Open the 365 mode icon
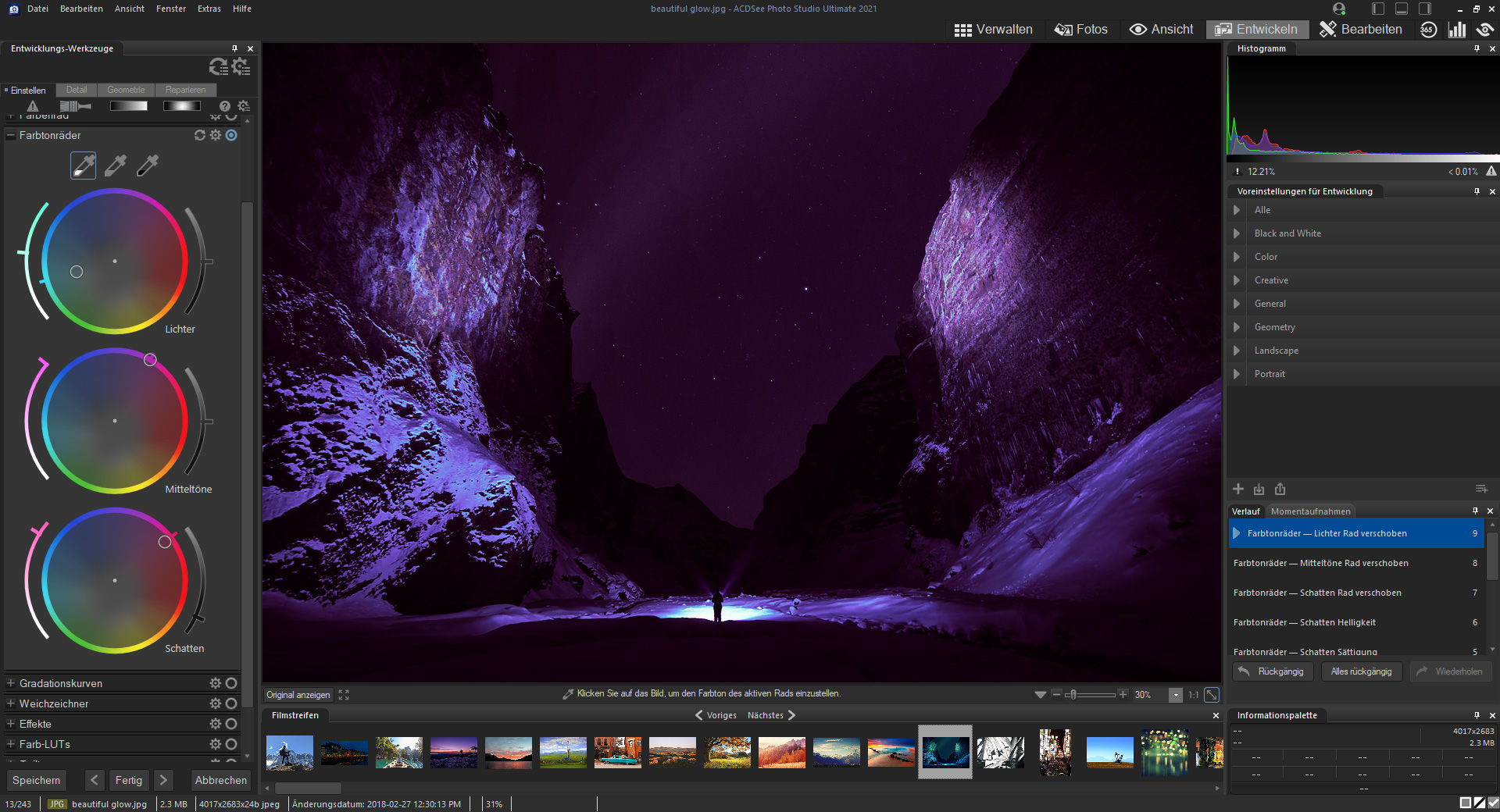The image size is (1500, 812). point(1428,30)
